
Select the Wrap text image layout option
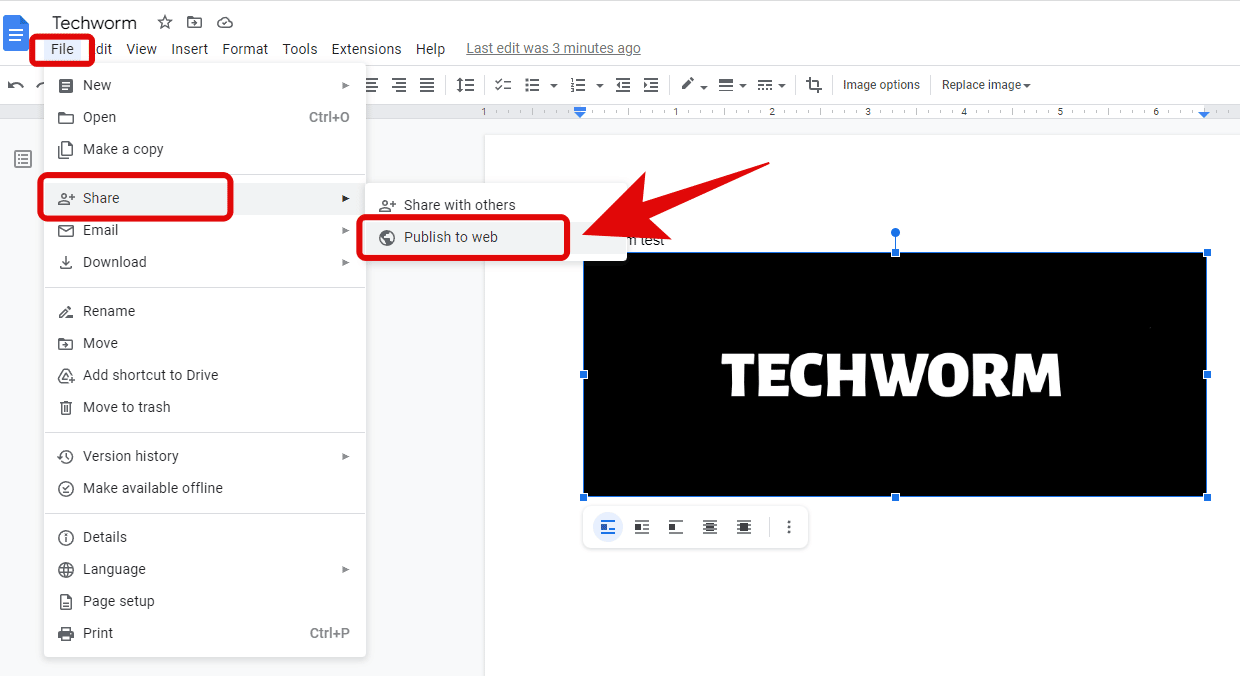pyautogui.click(x=642, y=527)
